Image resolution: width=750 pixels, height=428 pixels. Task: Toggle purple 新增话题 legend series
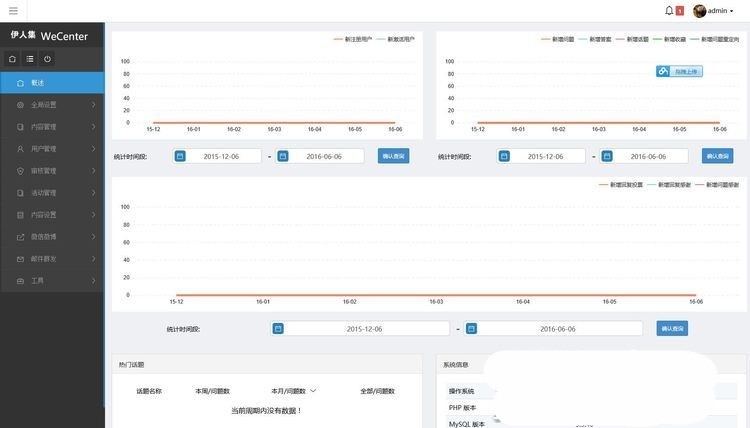click(632, 39)
